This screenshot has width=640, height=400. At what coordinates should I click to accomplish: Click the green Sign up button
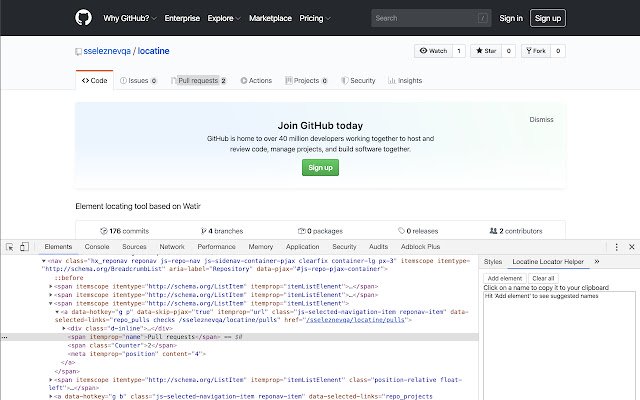[x=320, y=167]
